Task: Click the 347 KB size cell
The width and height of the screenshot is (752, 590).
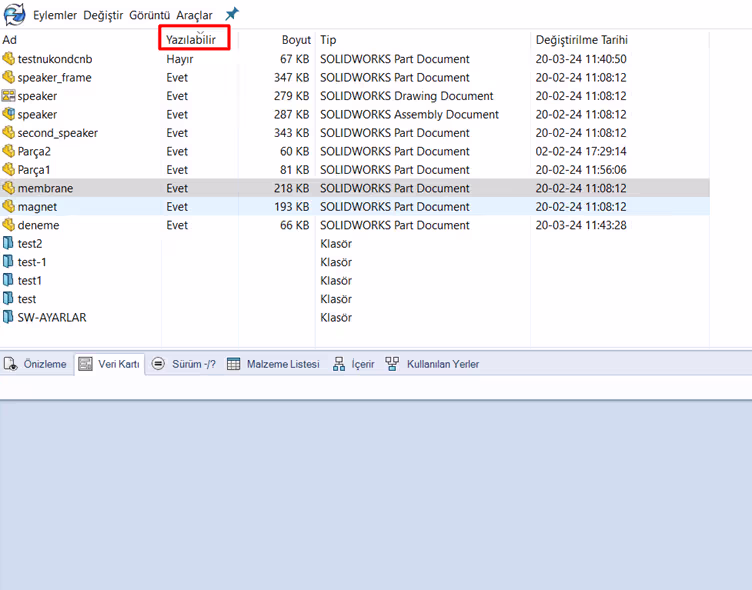Action: 292,78
